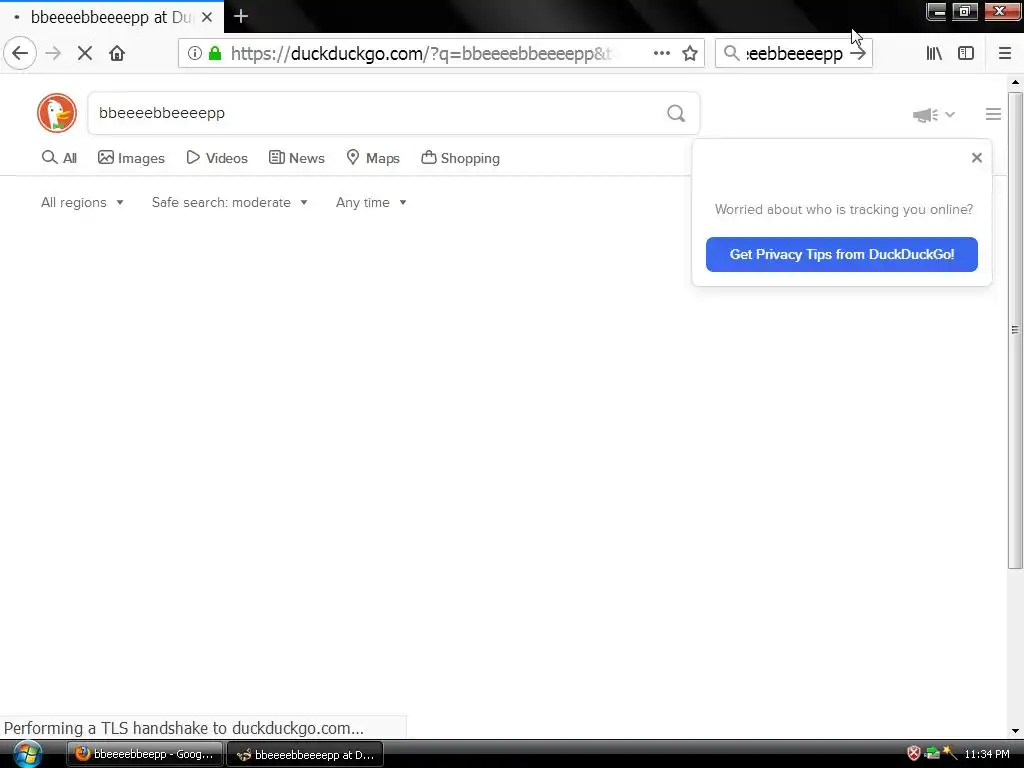Screen dimensions: 1024x768
Task: Show site information for duckduckgo.com
Action: click(195, 53)
